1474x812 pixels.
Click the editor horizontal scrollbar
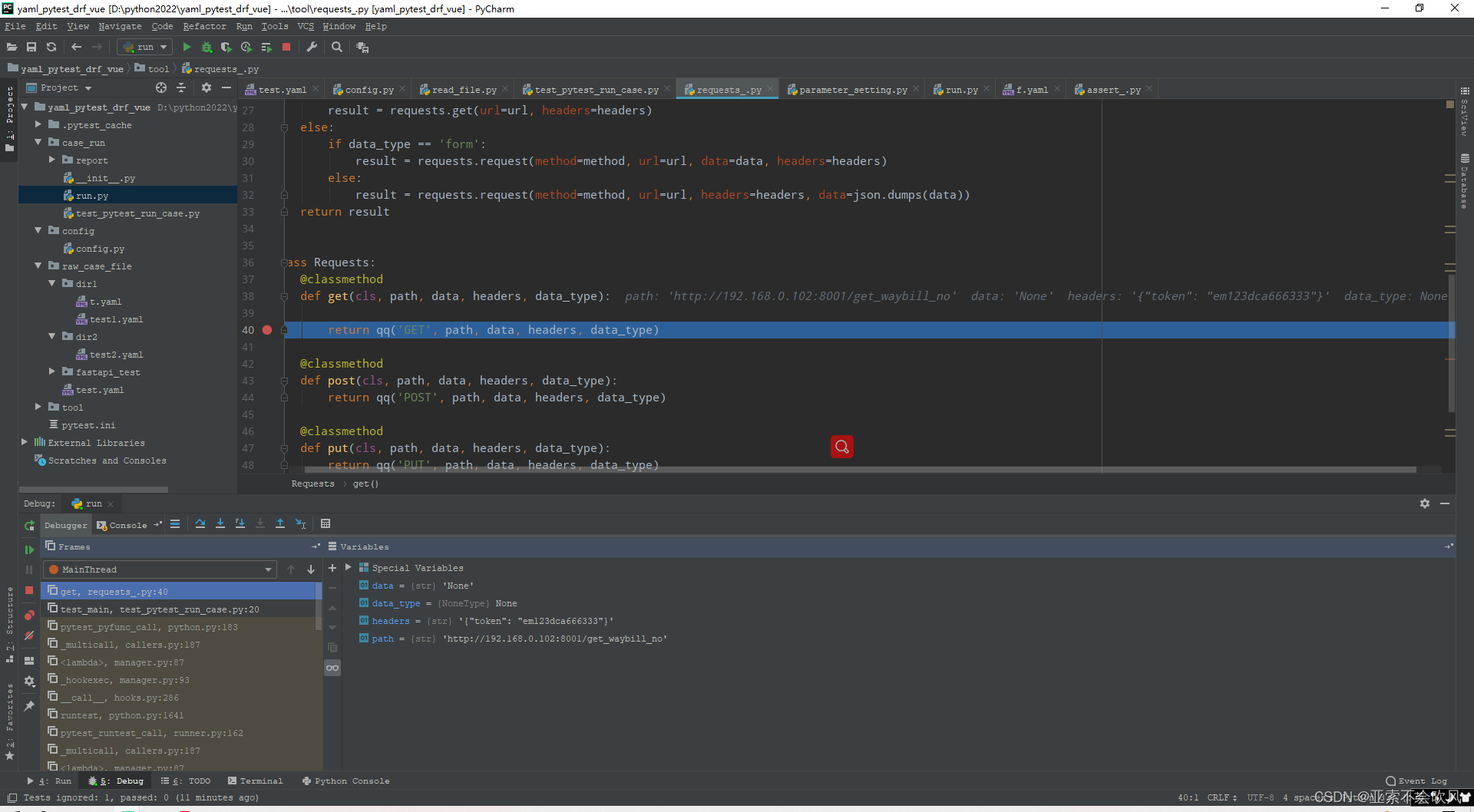coord(860,469)
